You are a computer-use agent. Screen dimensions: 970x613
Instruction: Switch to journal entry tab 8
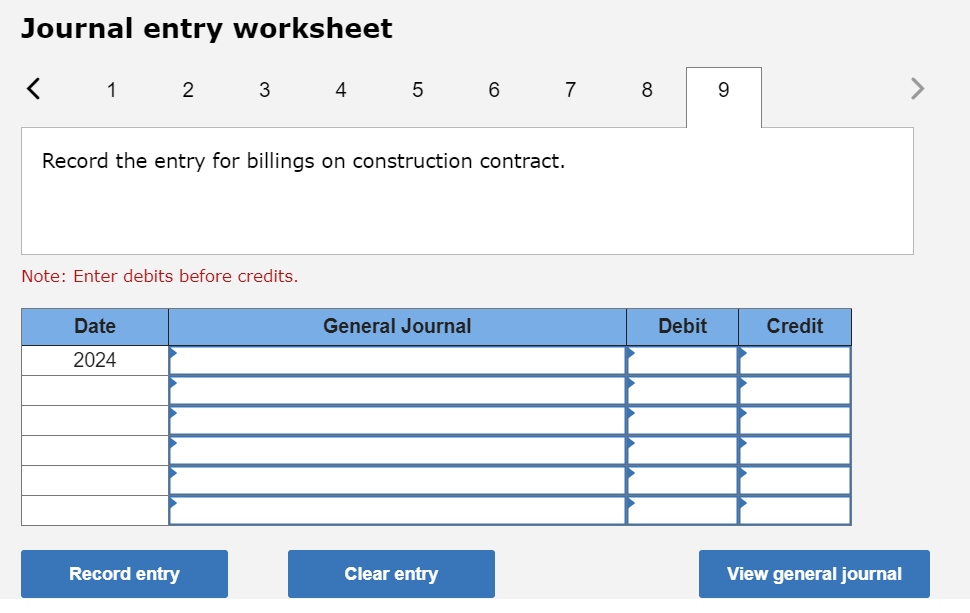coord(647,90)
